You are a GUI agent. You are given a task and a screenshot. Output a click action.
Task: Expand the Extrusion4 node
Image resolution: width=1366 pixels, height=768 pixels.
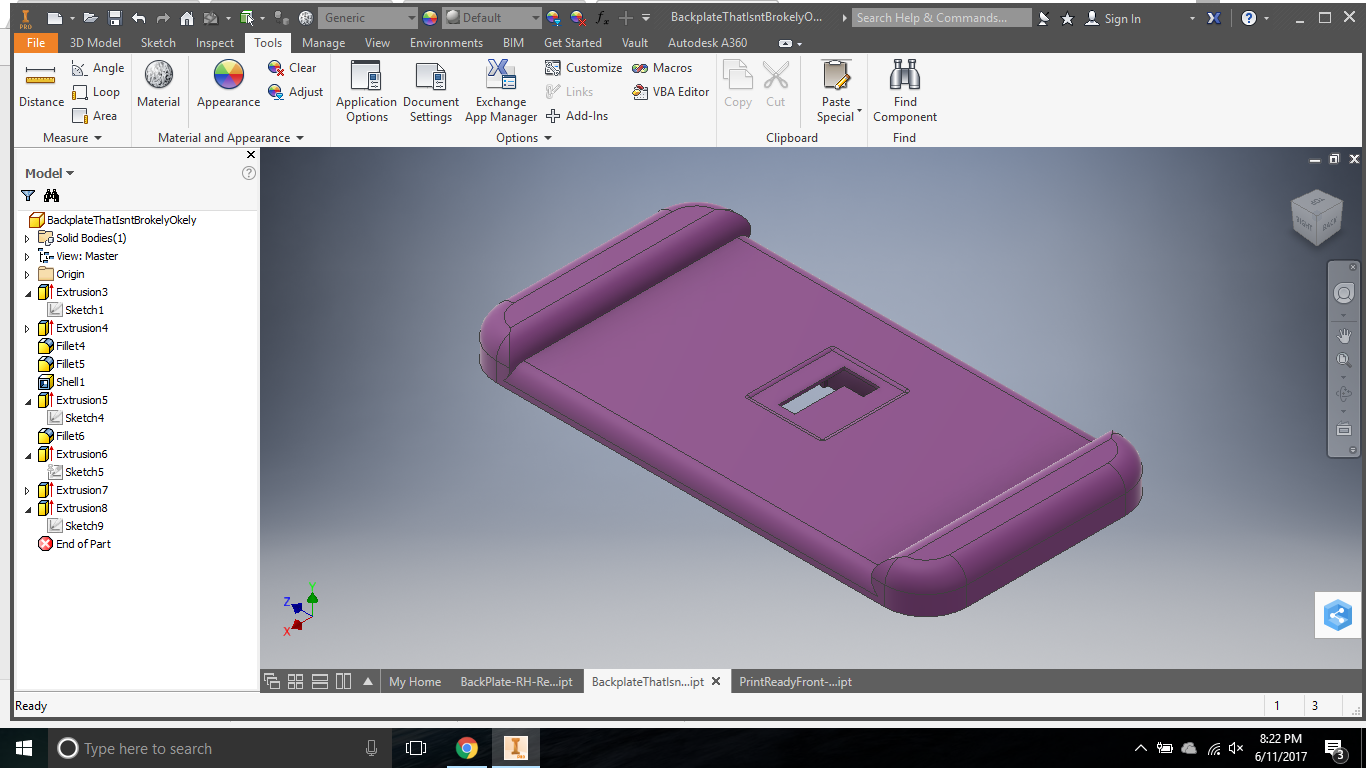(27, 329)
